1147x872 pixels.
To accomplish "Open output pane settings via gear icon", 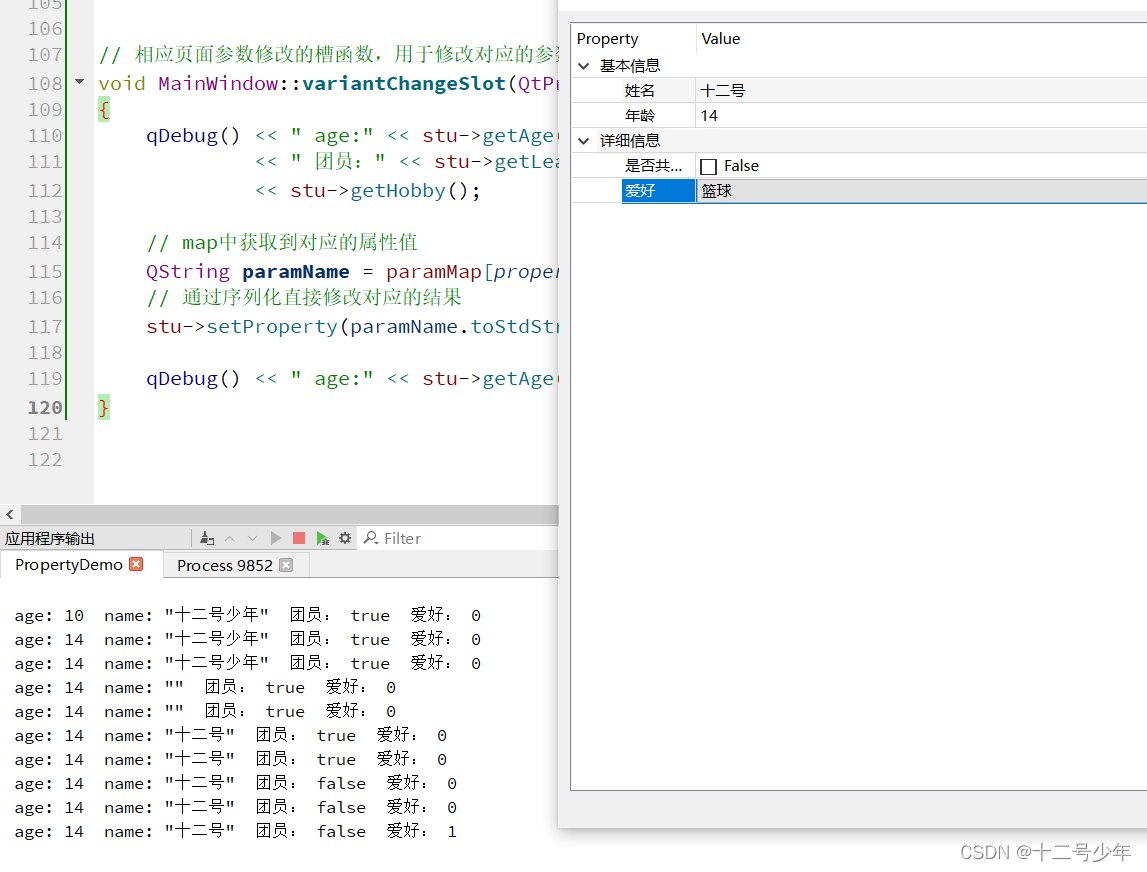I will 345,538.
